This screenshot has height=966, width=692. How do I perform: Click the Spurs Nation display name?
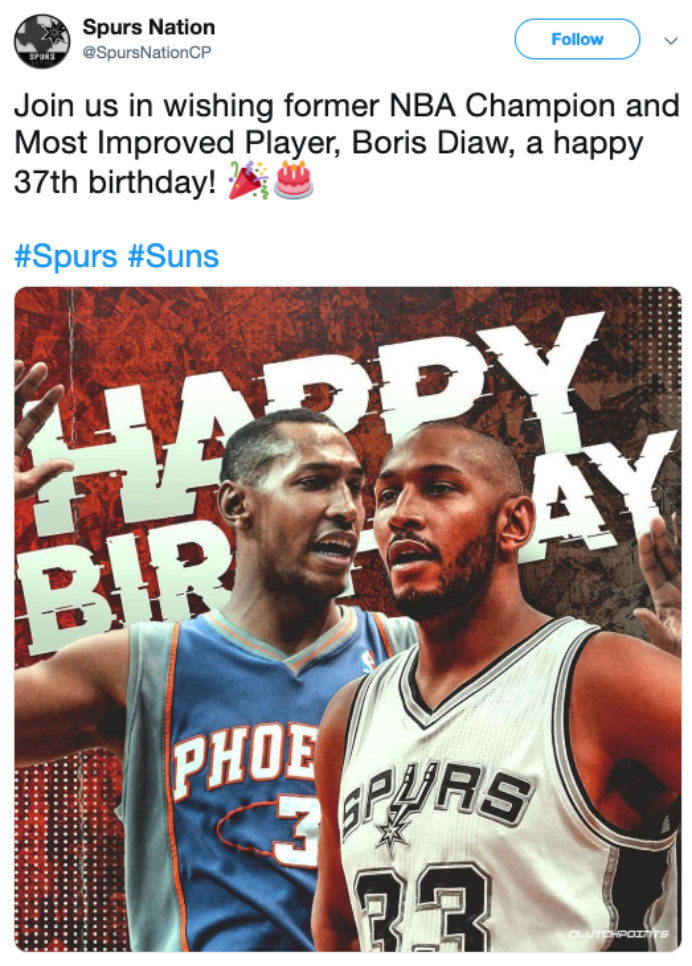click(149, 27)
